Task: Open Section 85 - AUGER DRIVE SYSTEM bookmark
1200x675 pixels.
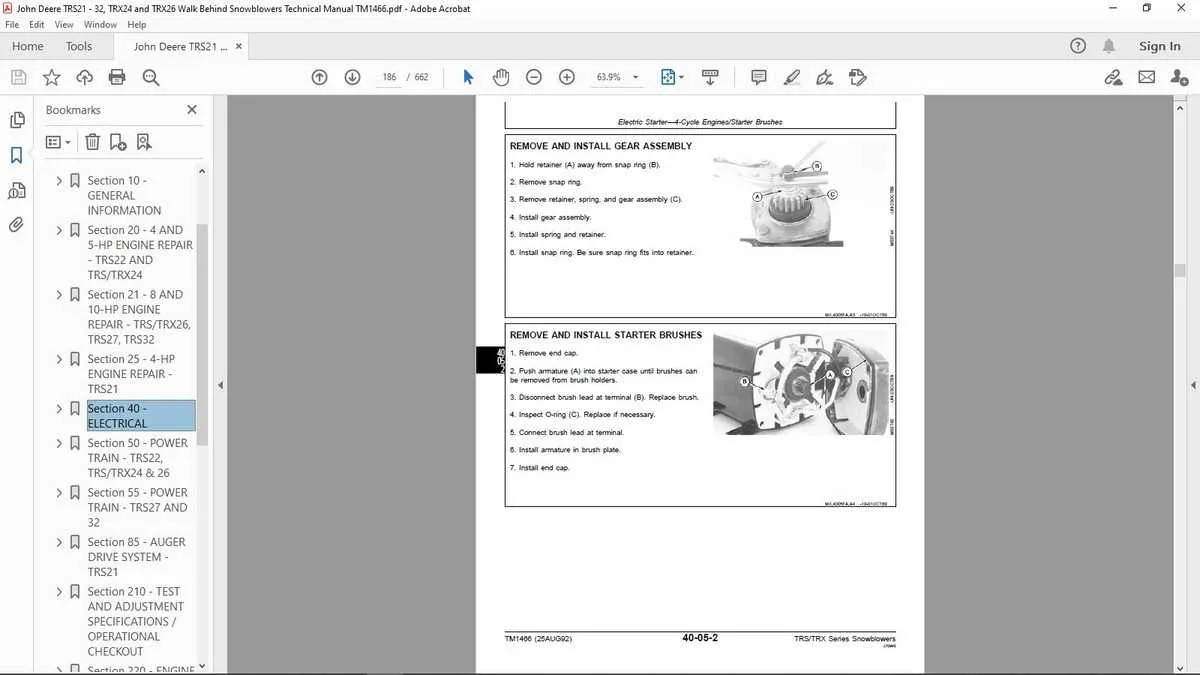Action: pos(136,557)
